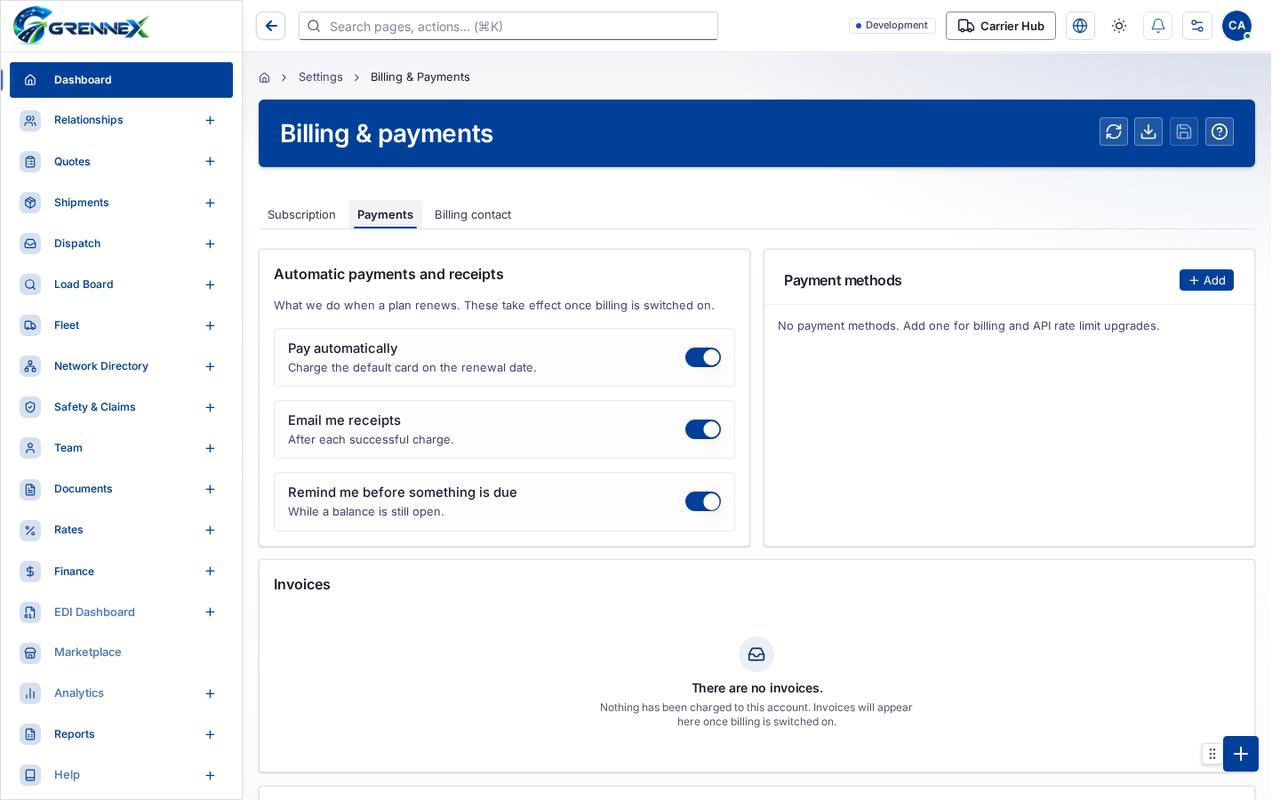The height and width of the screenshot is (800, 1280).
Task: Toggle the Pay automatically switch
Action: (703, 357)
